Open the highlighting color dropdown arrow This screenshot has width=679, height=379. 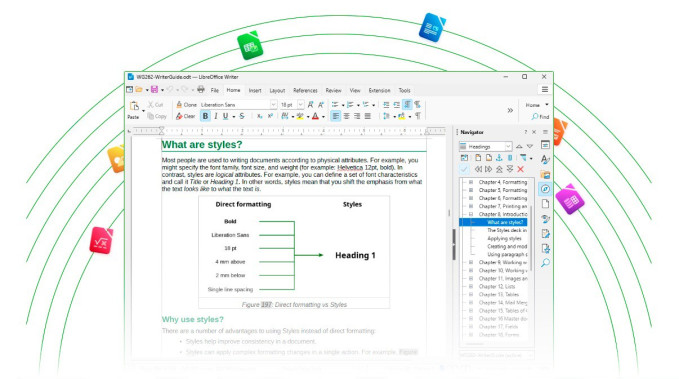[x=308, y=117]
